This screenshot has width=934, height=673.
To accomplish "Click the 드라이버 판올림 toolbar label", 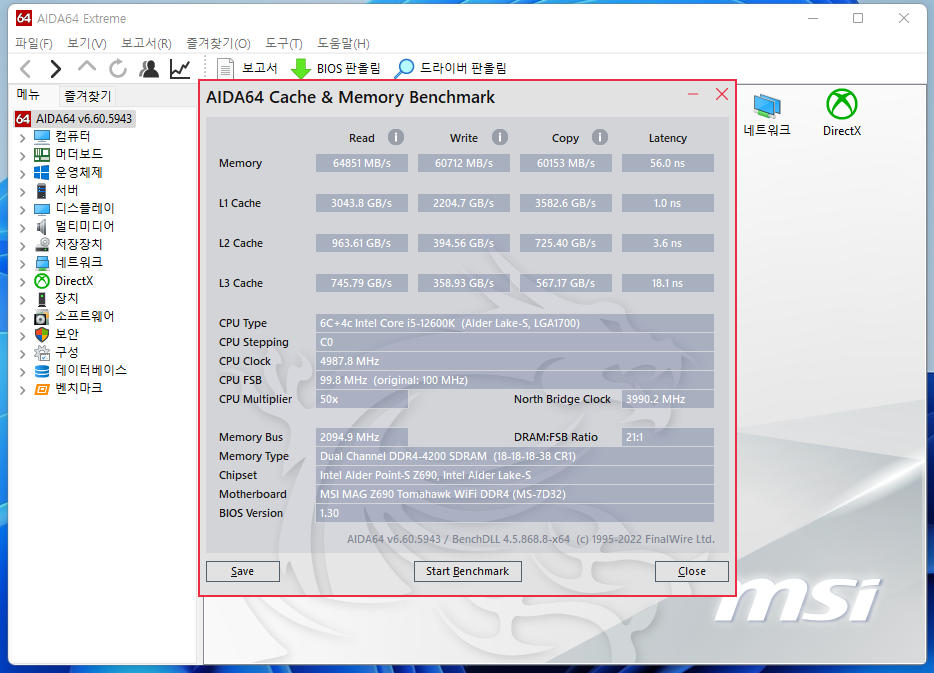I will click(x=463, y=68).
